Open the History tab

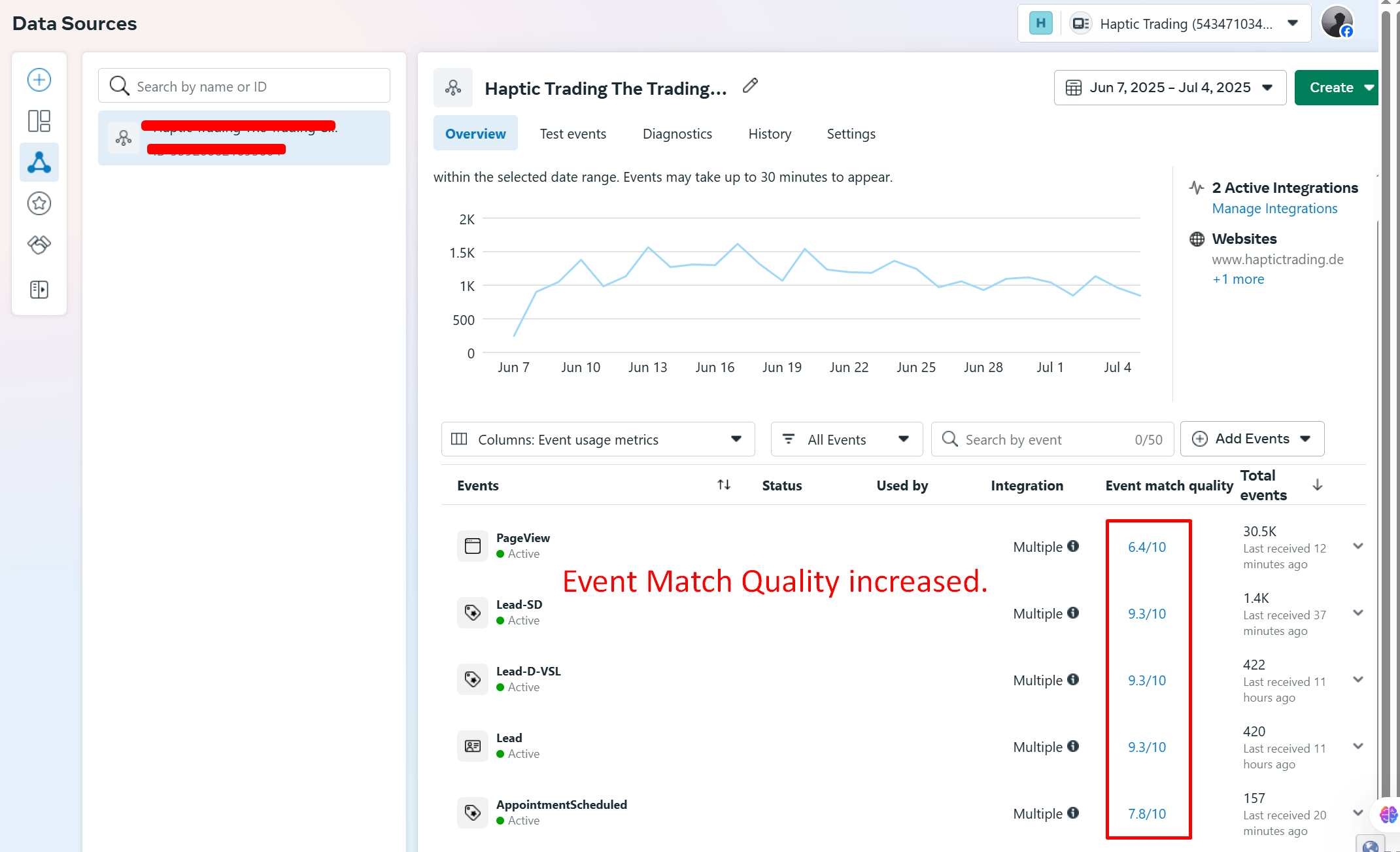click(770, 133)
